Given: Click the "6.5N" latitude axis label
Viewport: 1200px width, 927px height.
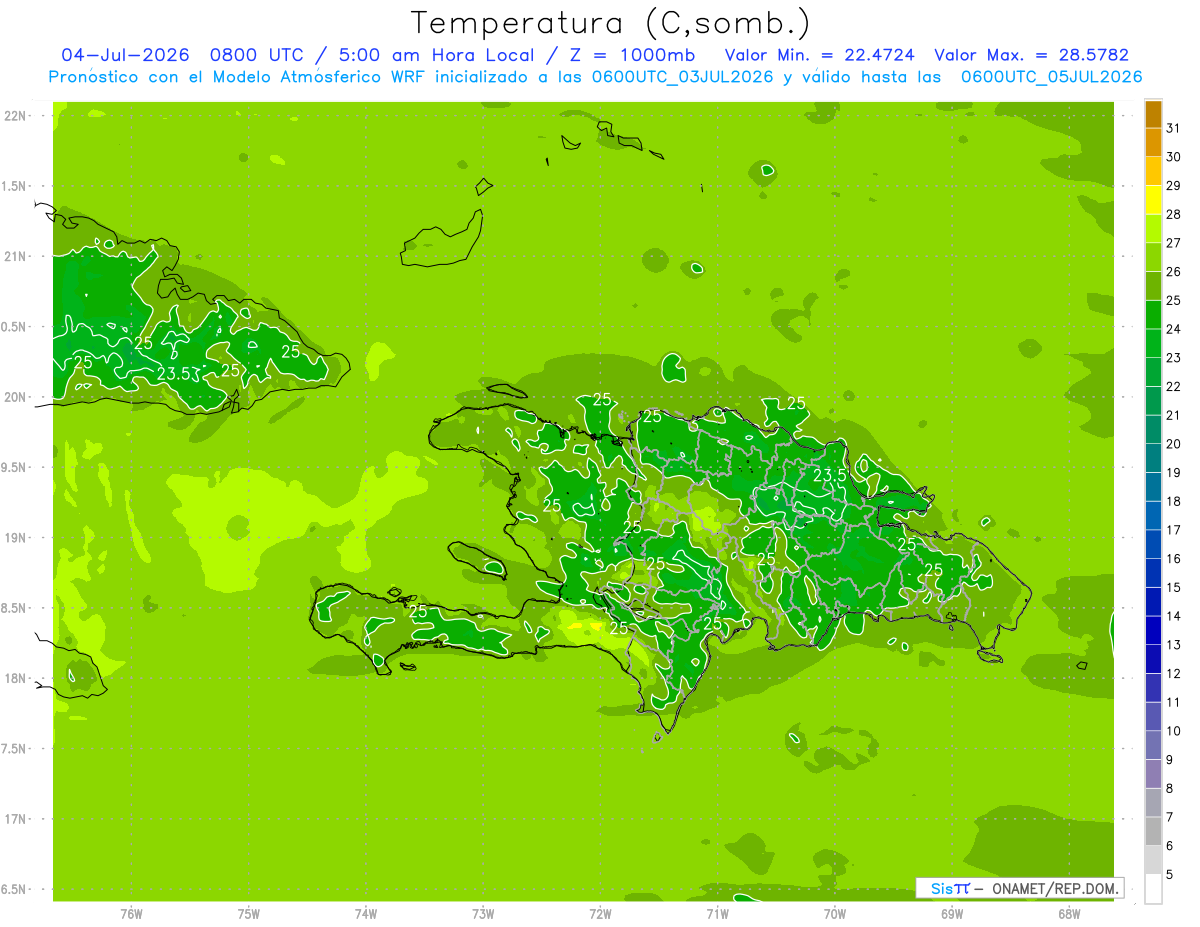Looking at the screenshot, I should 15,889.
